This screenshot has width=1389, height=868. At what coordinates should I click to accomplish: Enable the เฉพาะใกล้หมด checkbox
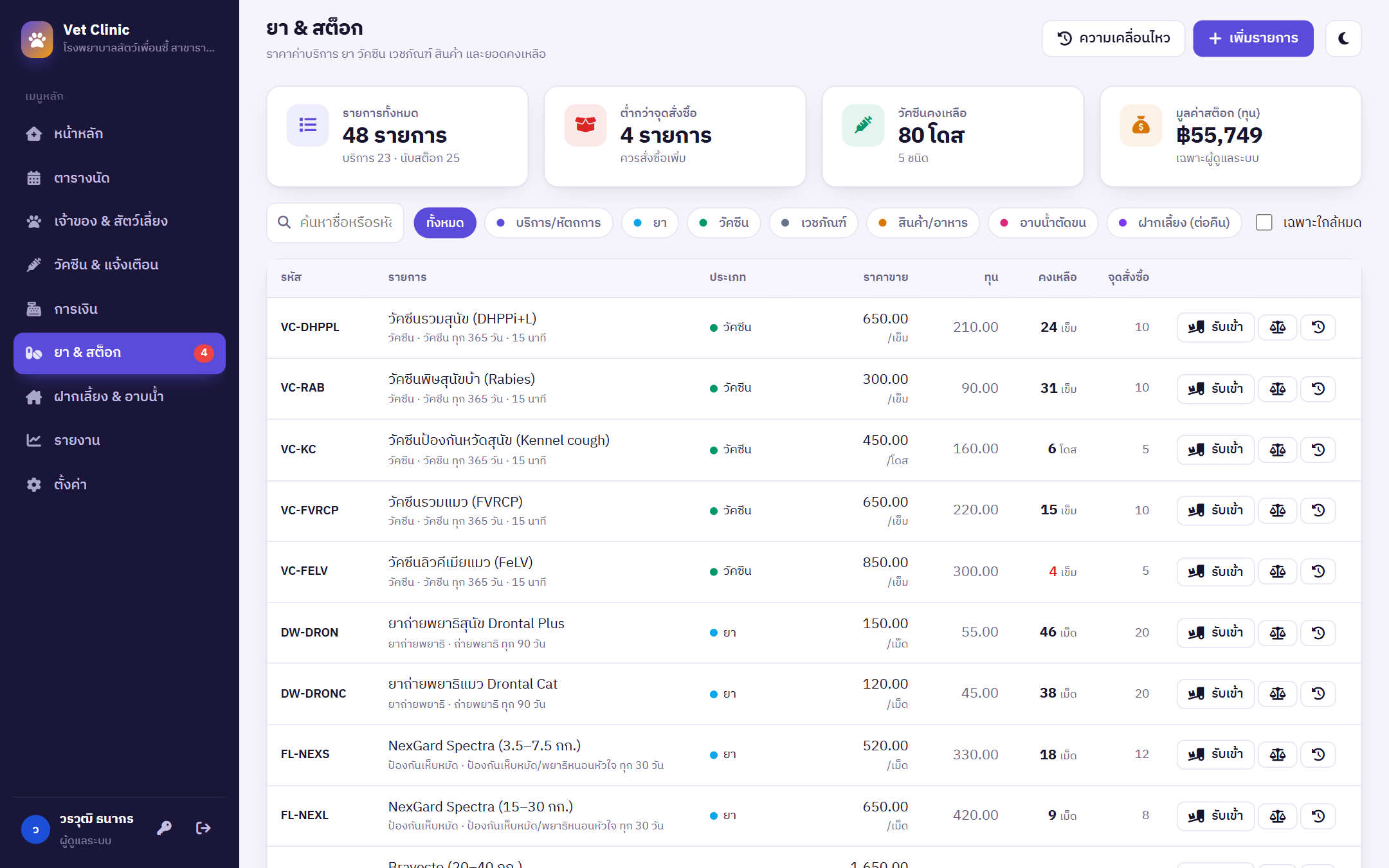[x=1264, y=222]
